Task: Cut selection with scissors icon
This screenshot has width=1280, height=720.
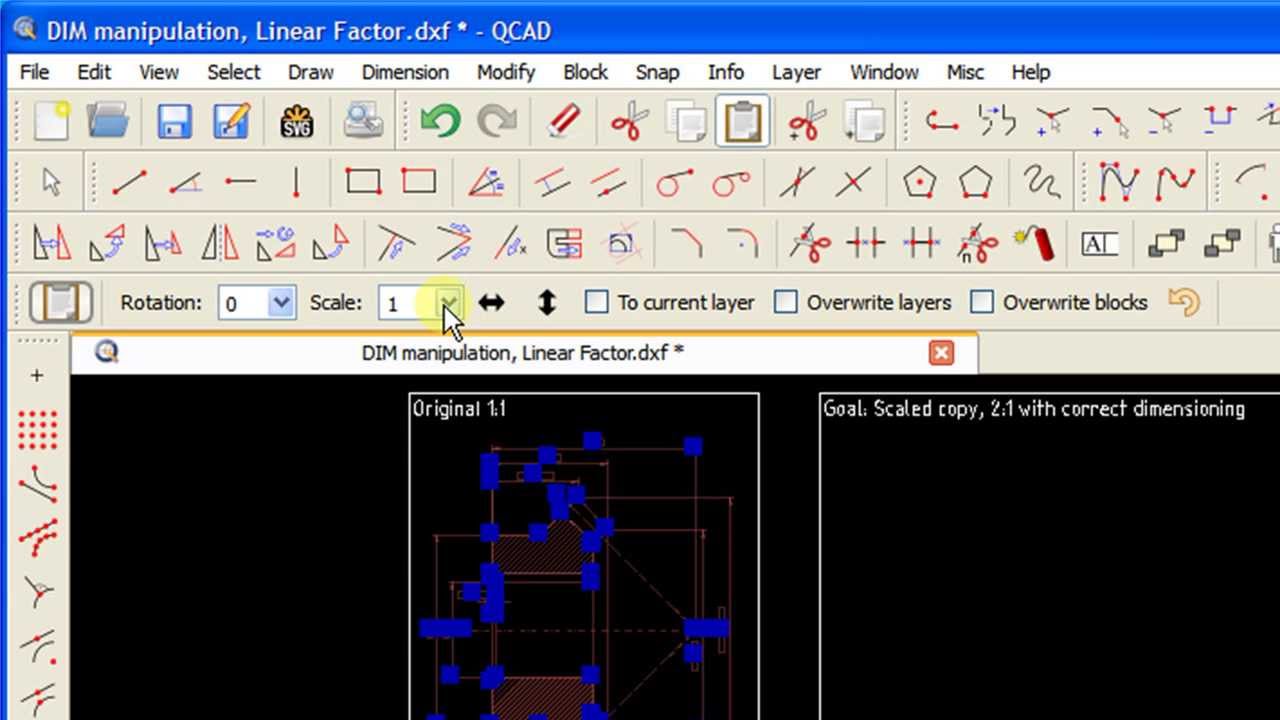Action: [630, 121]
